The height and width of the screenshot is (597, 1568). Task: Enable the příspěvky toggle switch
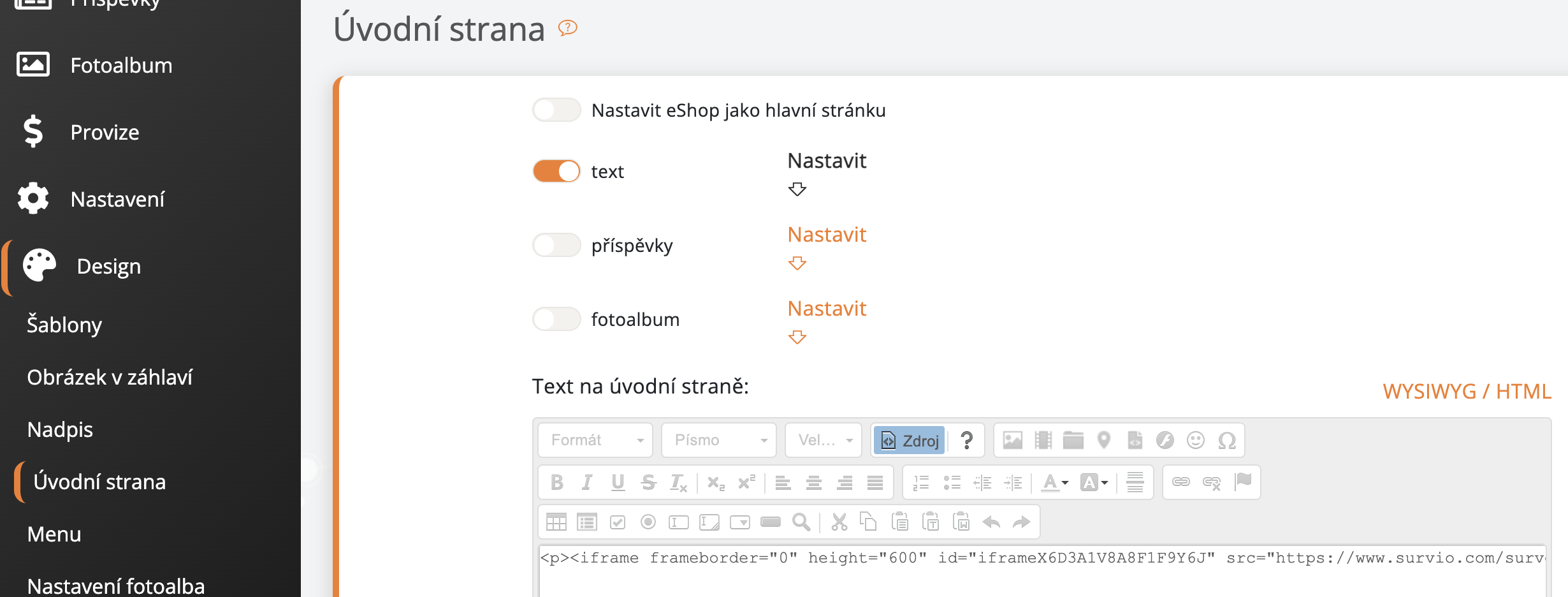click(x=556, y=245)
